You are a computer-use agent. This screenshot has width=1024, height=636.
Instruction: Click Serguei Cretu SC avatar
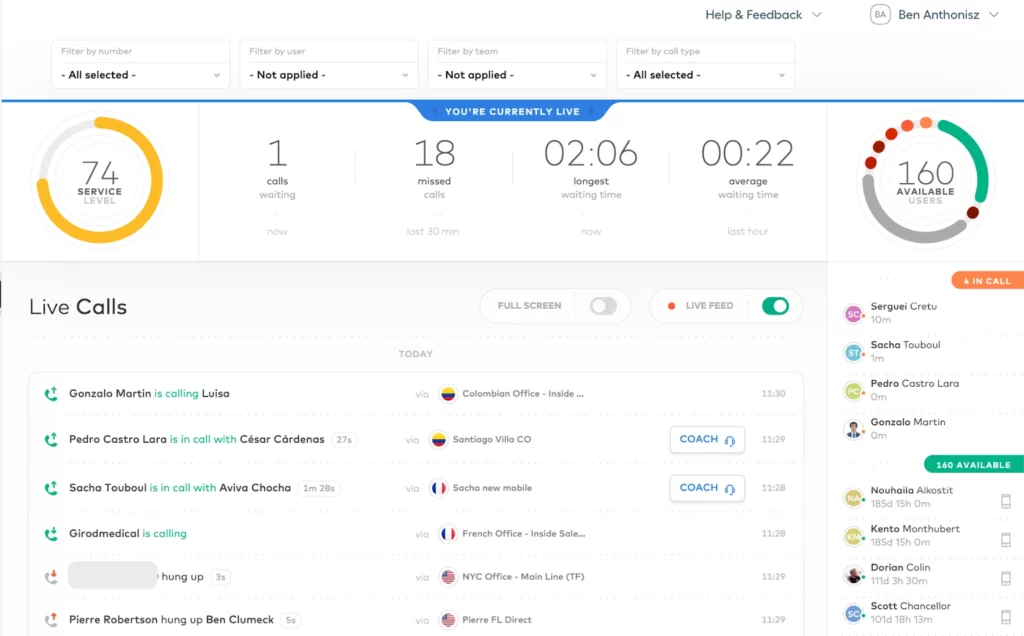pos(854,314)
